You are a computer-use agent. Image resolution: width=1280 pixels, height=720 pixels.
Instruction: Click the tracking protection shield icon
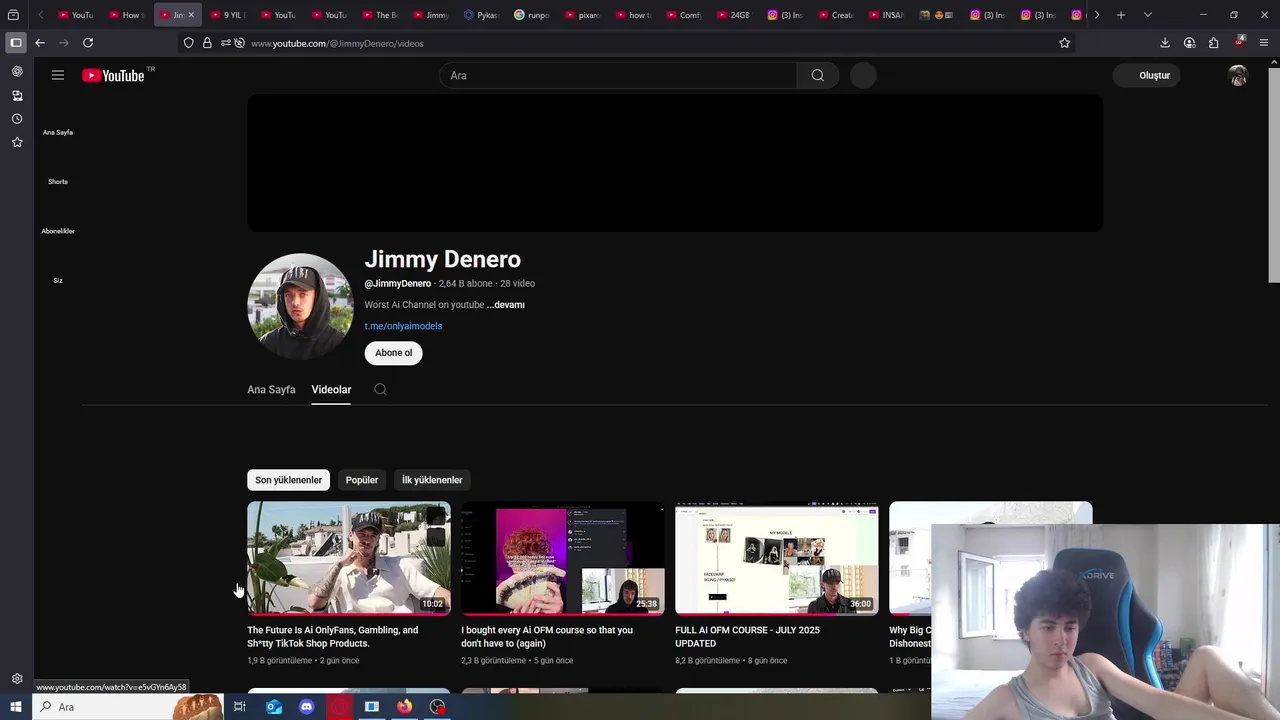point(188,43)
